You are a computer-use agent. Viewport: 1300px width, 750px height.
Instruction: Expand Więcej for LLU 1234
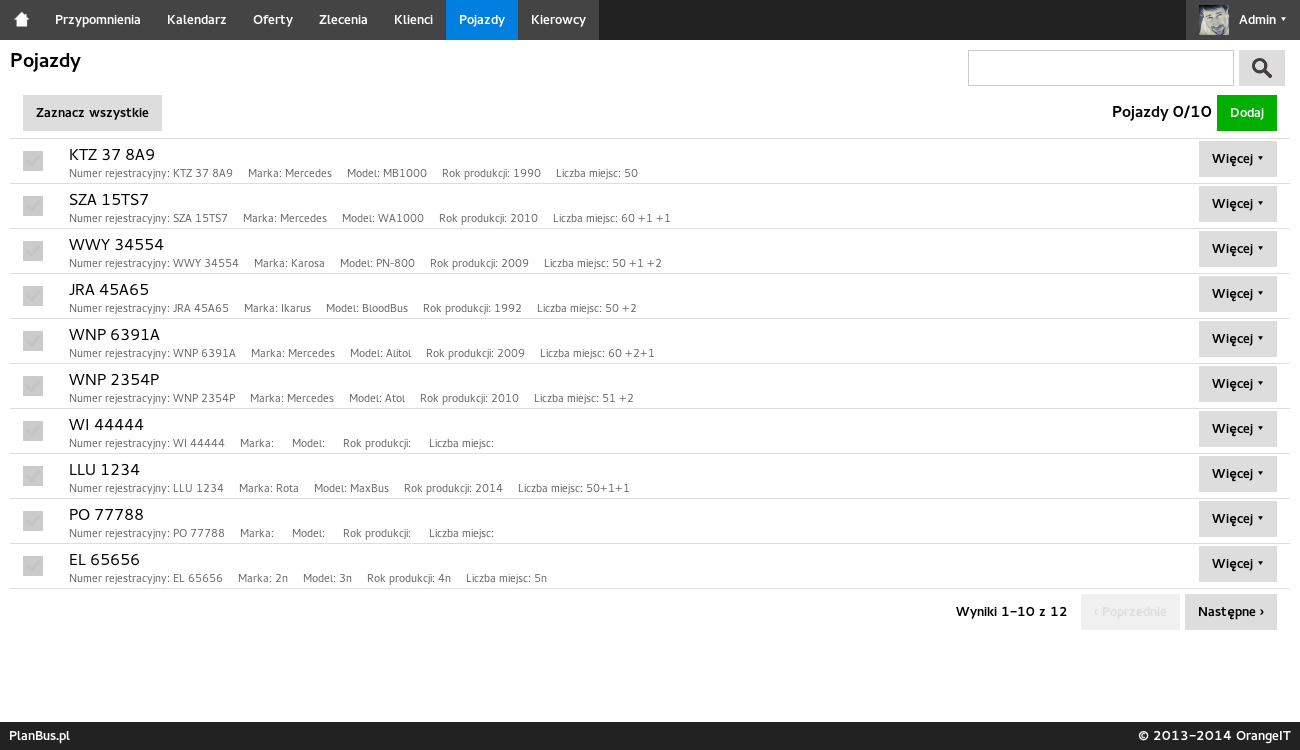1238,474
